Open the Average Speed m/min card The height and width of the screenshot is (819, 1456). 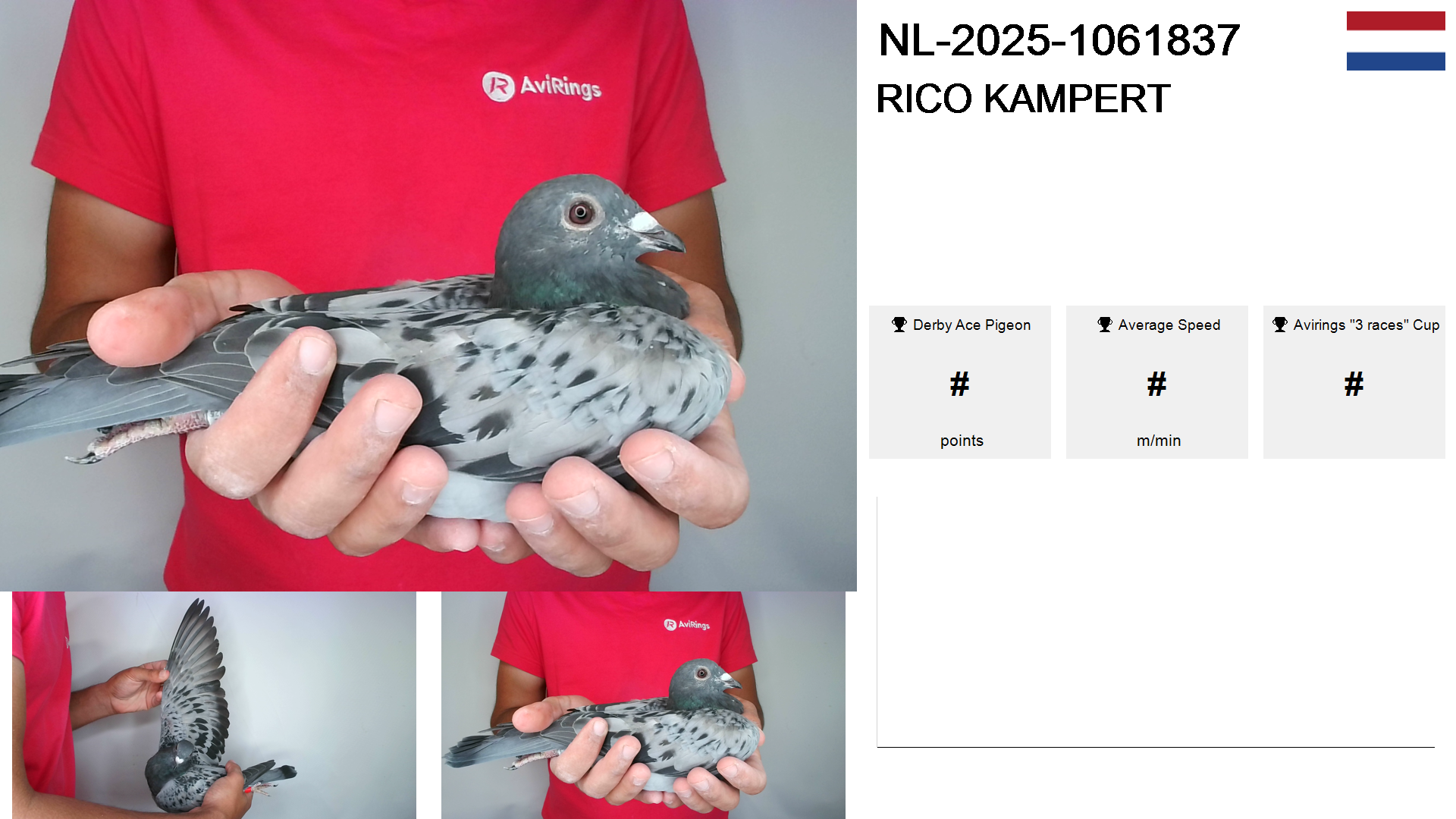[1157, 382]
